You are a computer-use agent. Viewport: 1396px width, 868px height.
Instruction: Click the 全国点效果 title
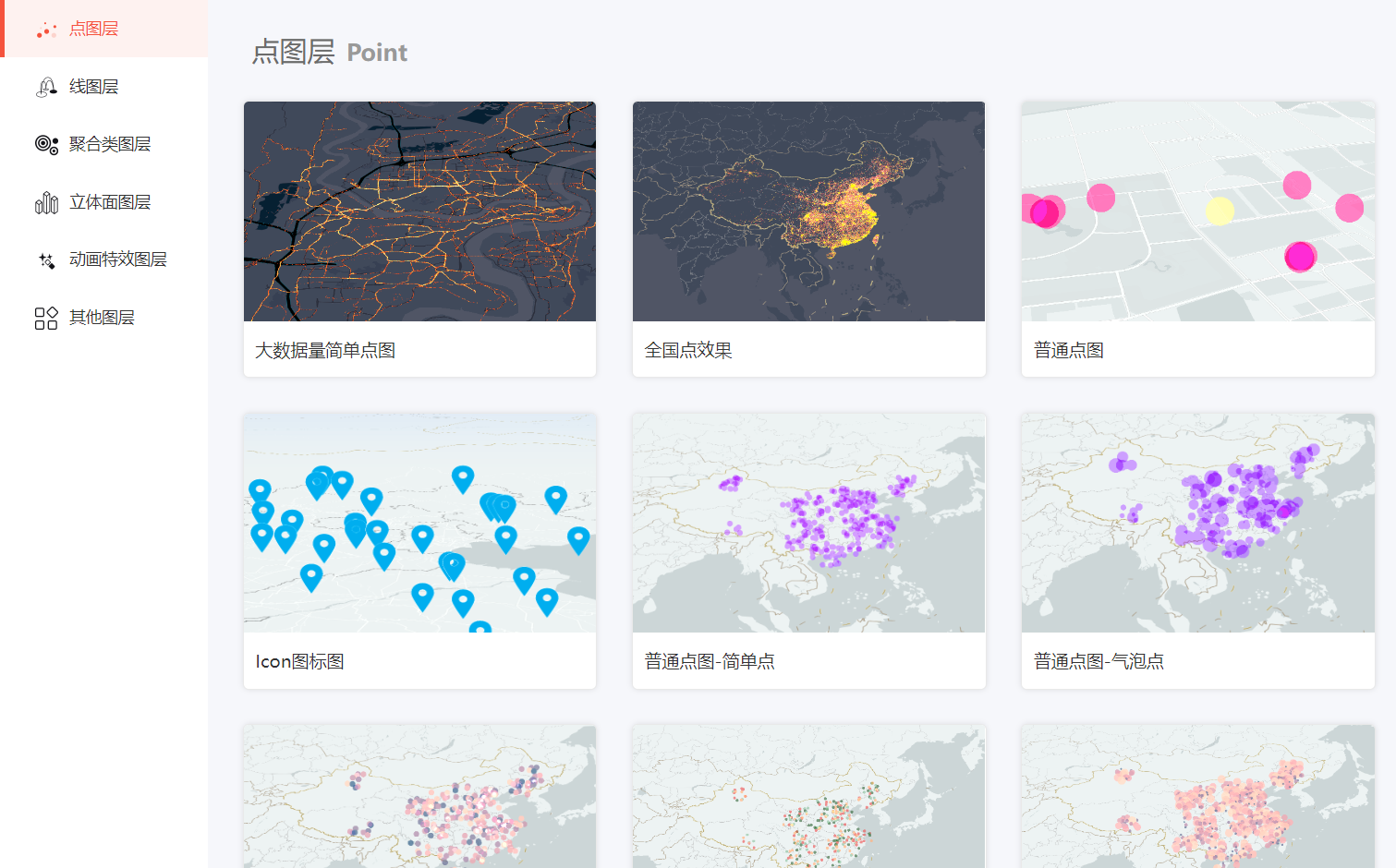coord(688,350)
